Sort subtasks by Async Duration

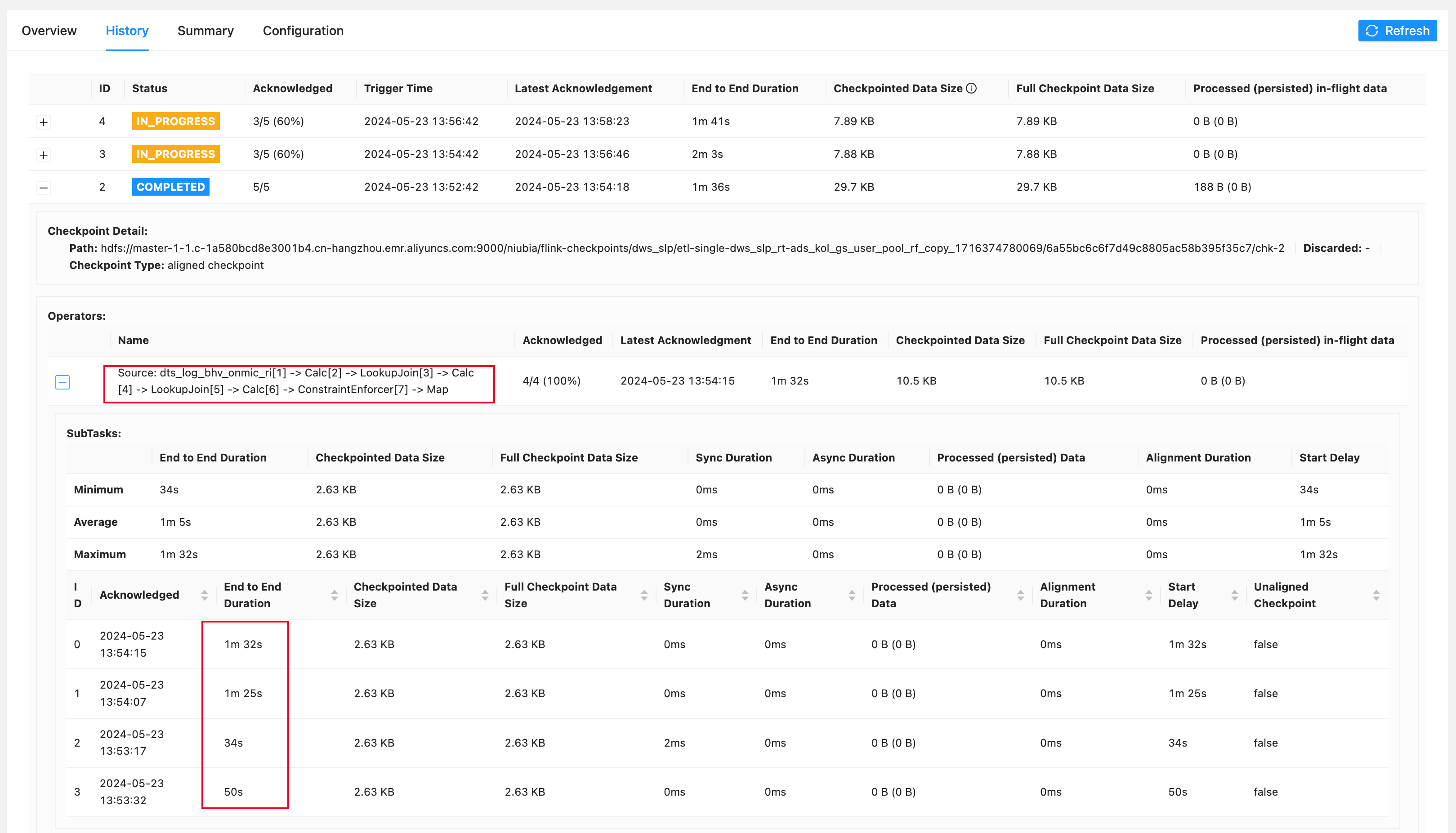[x=852, y=595]
